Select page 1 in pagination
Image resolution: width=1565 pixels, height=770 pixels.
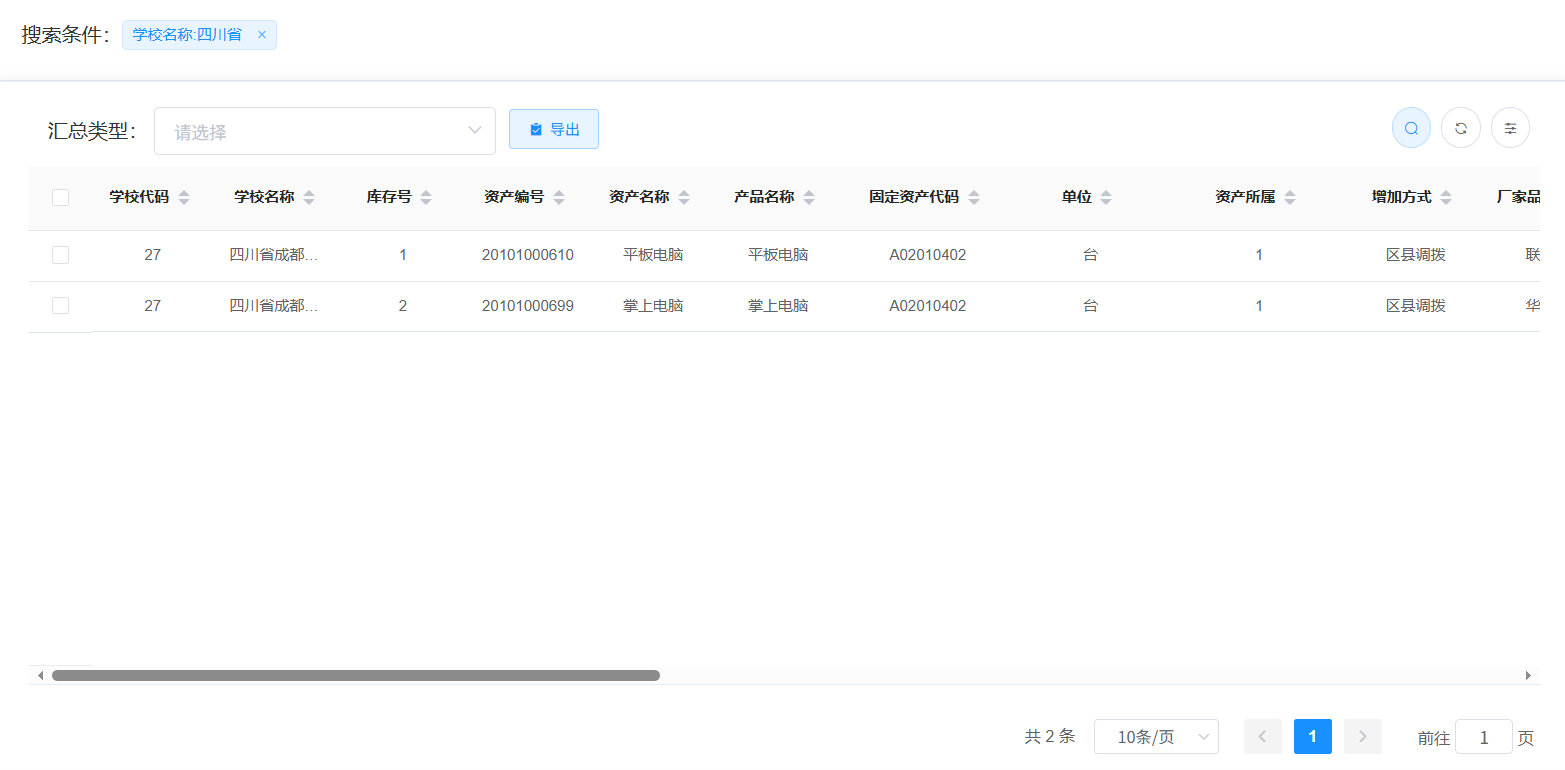click(1312, 737)
